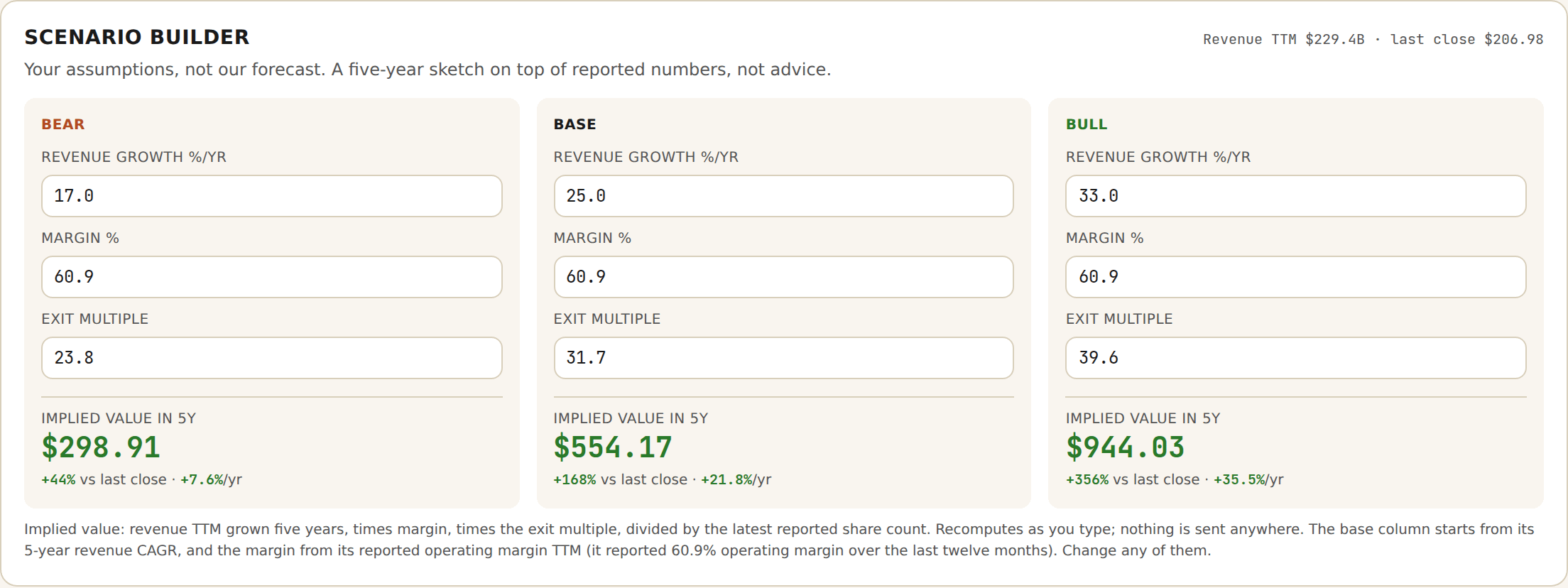Click the Scenario Builder title
1568x588 pixels.
[137, 37]
